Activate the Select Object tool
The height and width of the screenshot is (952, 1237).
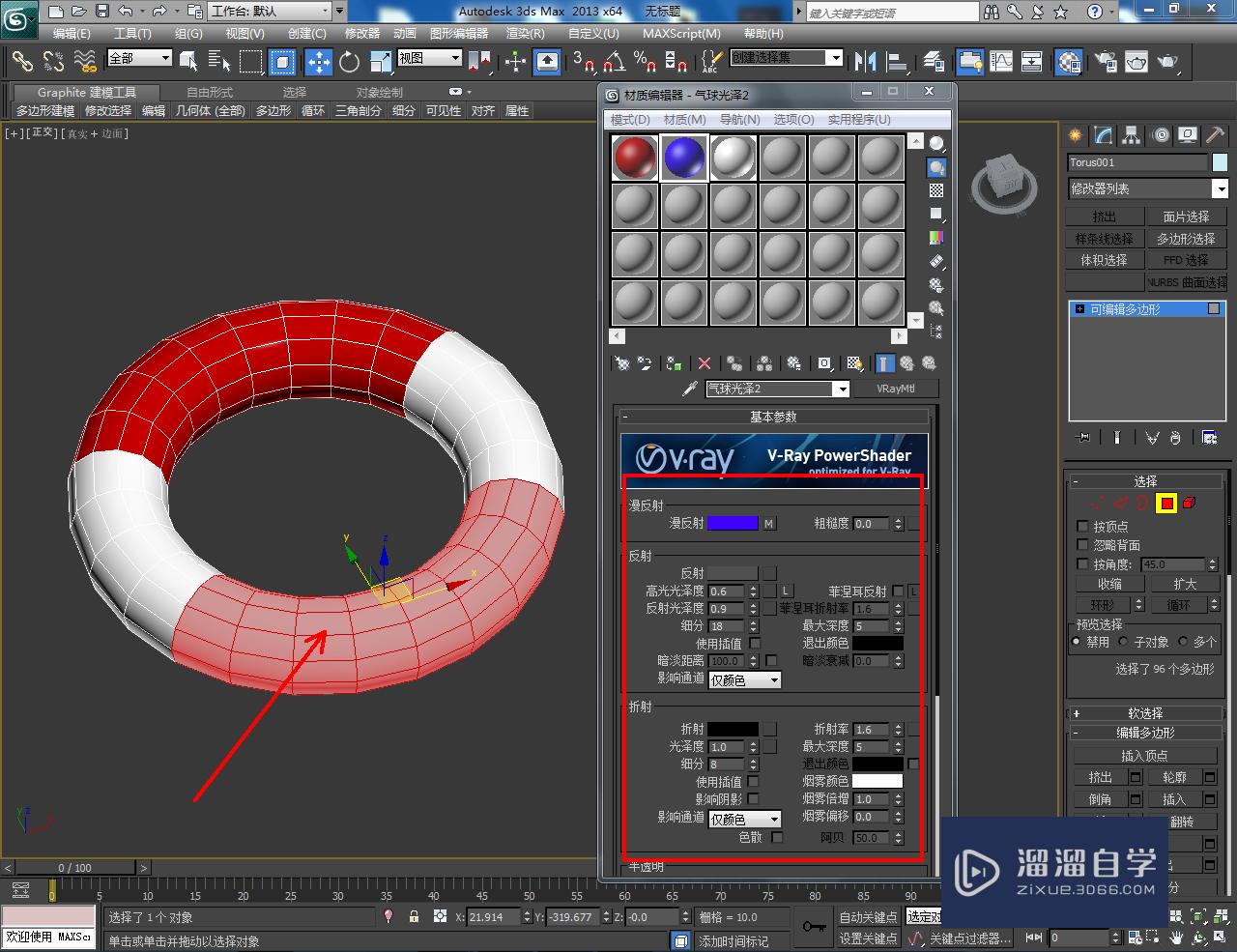tap(188, 62)
